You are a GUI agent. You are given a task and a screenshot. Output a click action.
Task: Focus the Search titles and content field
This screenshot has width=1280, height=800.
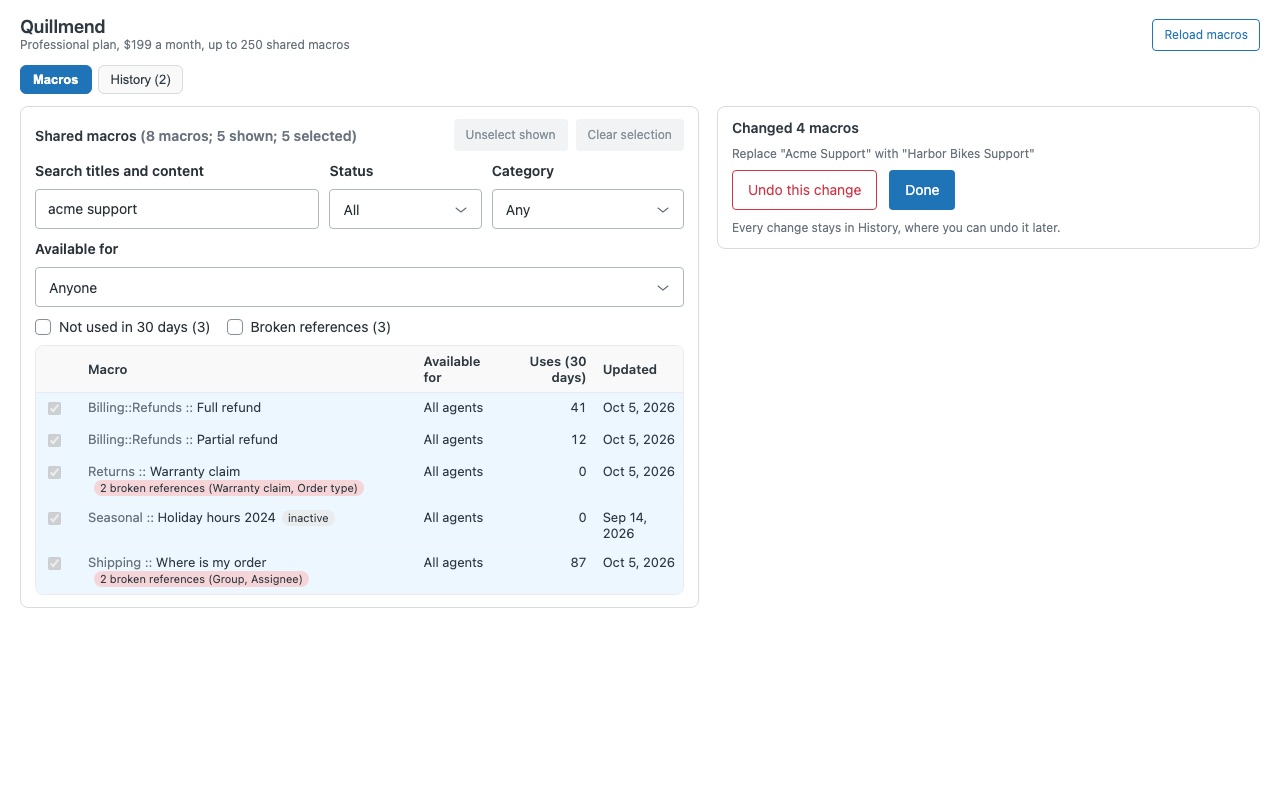point(177,209)
